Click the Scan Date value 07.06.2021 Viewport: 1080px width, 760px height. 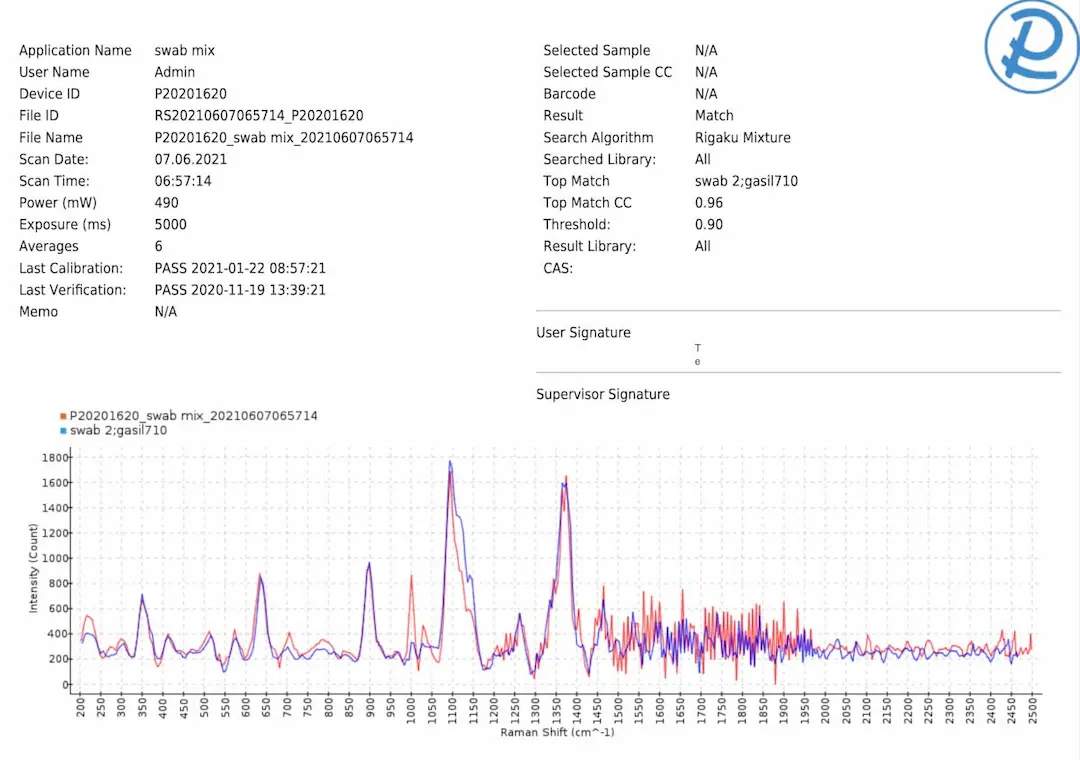[190, 159]
